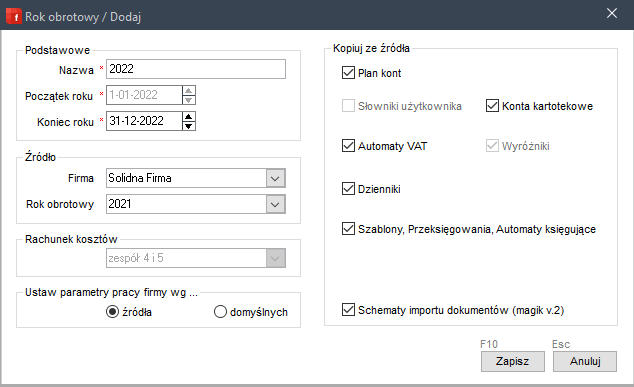This screenshot has width=634, height=387.
Task: Open the Rachunek kosztów dropdown
Action: pos(275,258)
